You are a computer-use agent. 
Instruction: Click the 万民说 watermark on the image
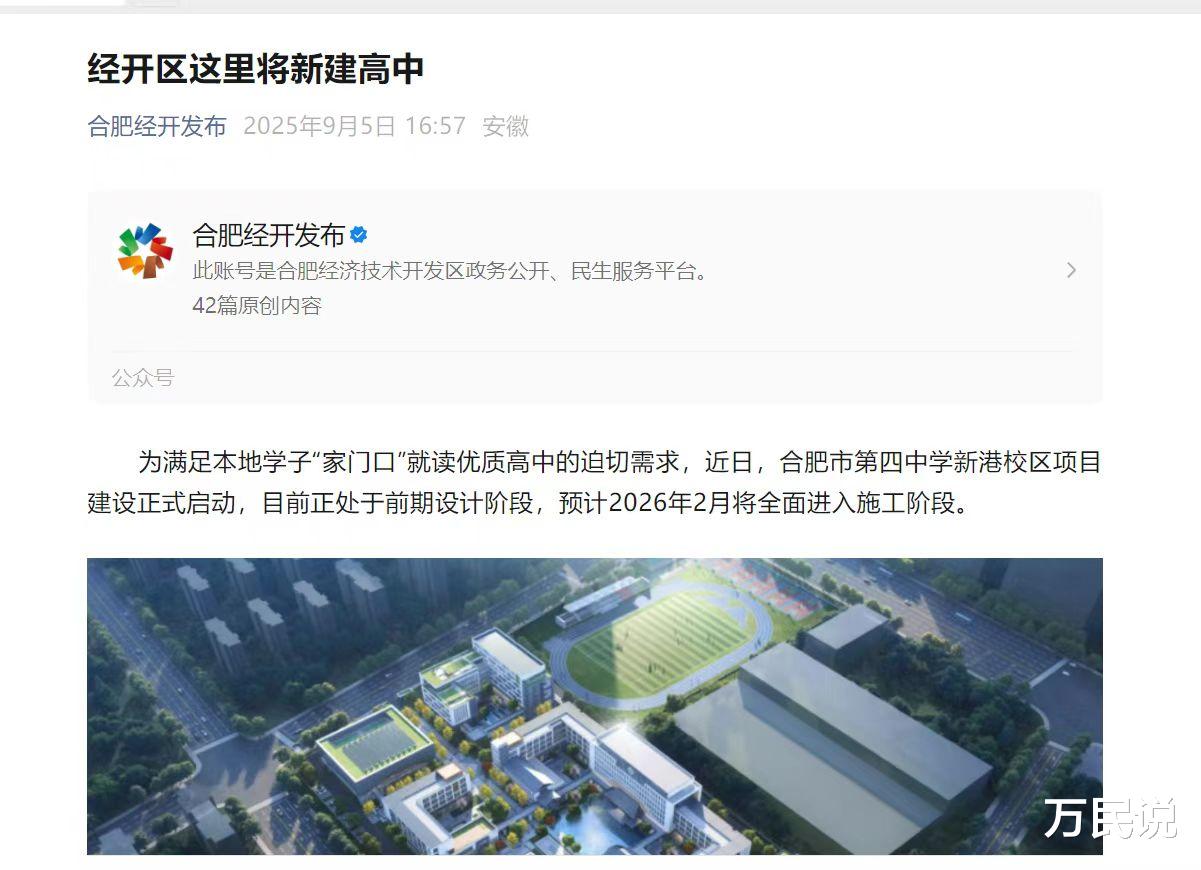pos(1110,819)
